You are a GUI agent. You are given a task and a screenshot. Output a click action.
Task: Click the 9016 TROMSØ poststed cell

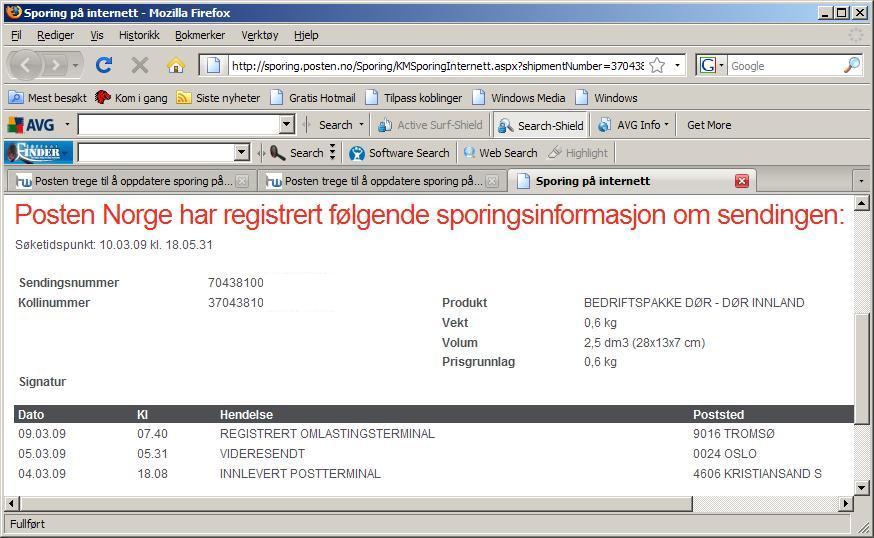coord(734,434)
